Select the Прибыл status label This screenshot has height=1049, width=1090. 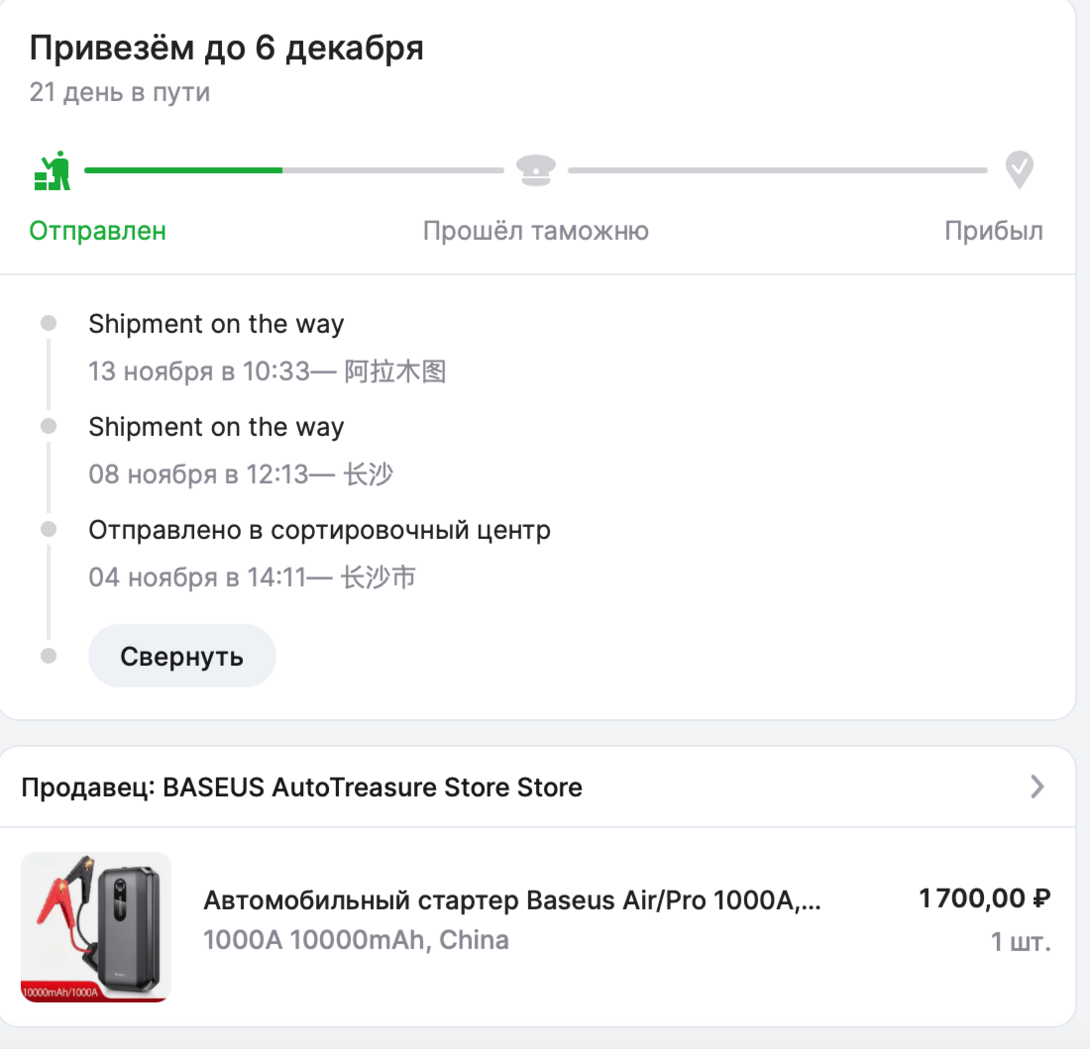click(993, 232)
